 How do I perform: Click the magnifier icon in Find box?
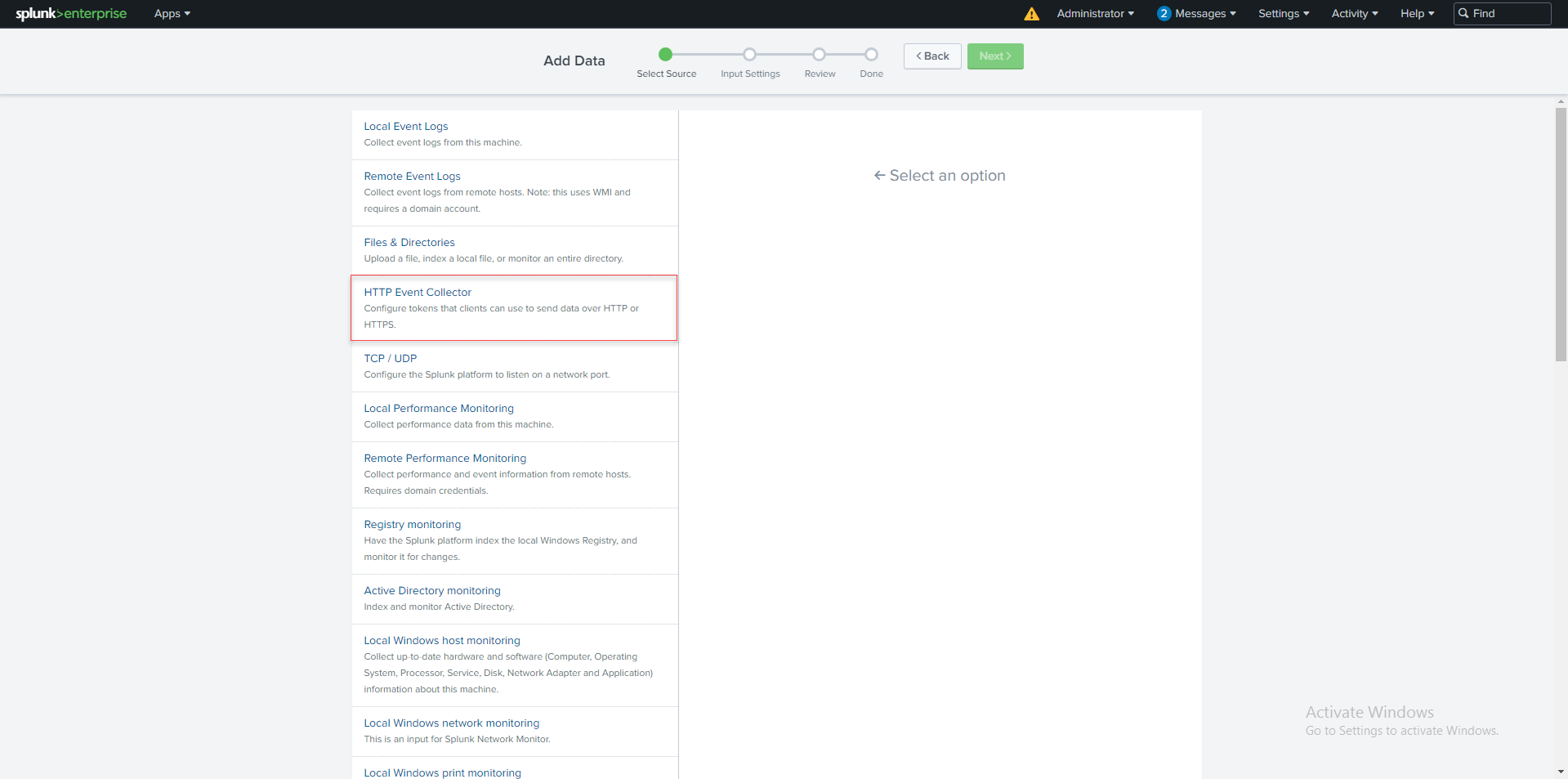pos(1465,13)
